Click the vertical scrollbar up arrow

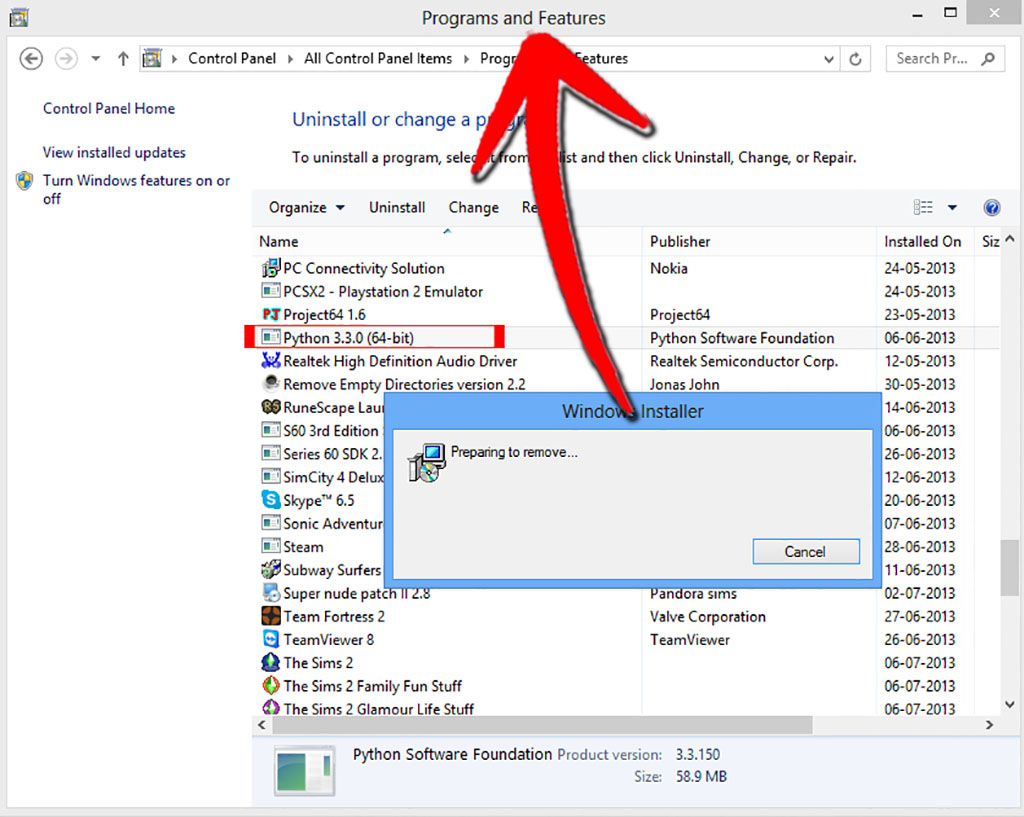1010,239
